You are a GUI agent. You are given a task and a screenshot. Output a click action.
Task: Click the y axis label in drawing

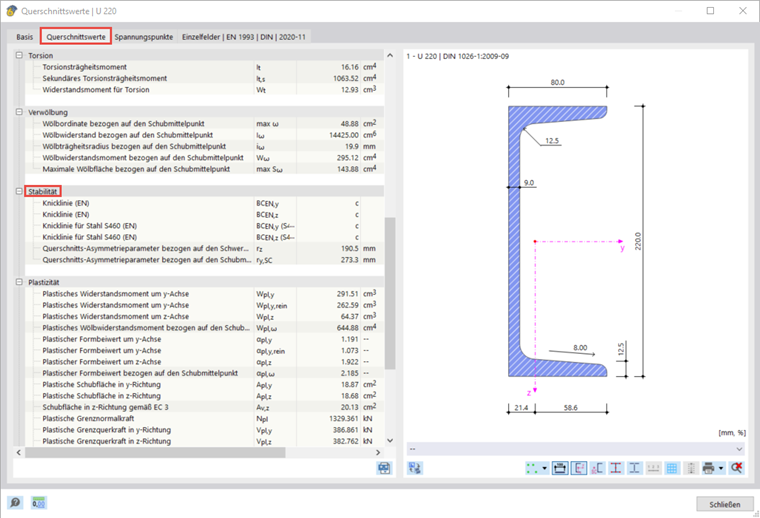pyautogui.click(x=622, y=248)
